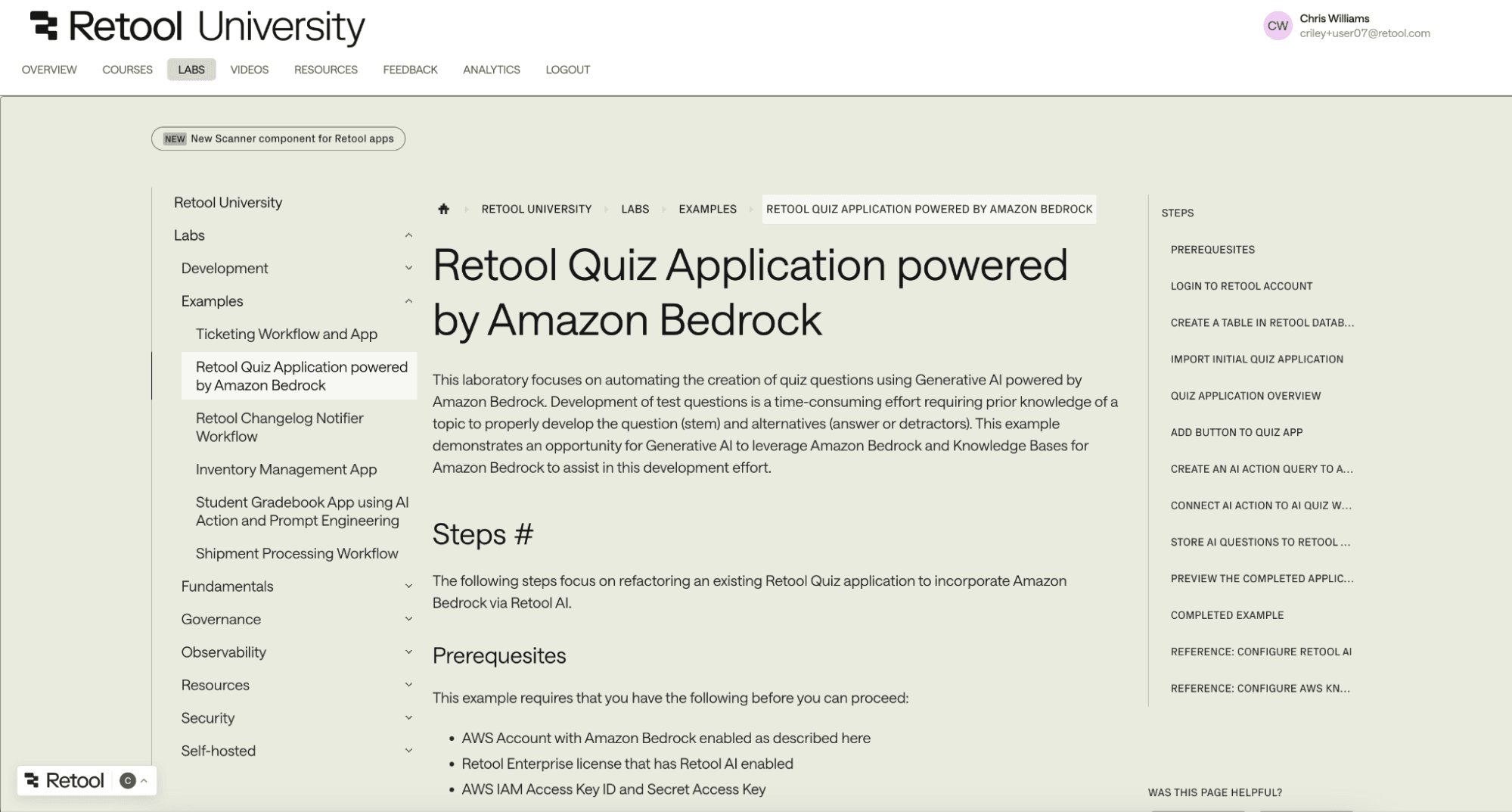Collapse the Examples section in the sidebar
This screenshot has height=812, width=1512.
point(409,300)
